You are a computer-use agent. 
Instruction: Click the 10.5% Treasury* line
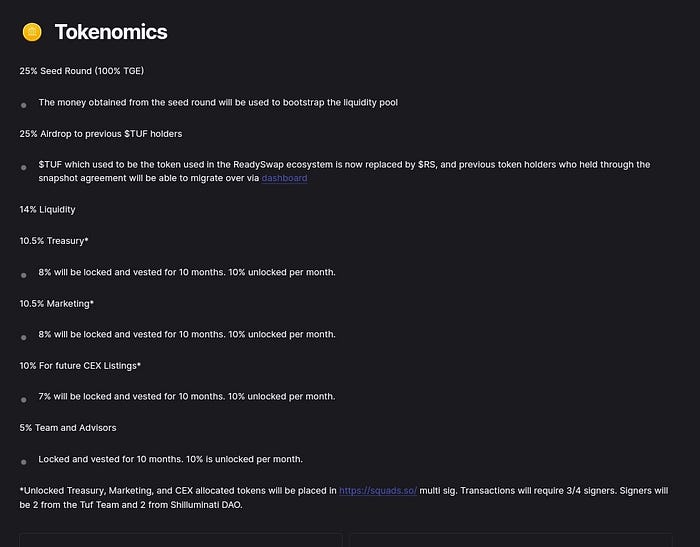point(54,241)
